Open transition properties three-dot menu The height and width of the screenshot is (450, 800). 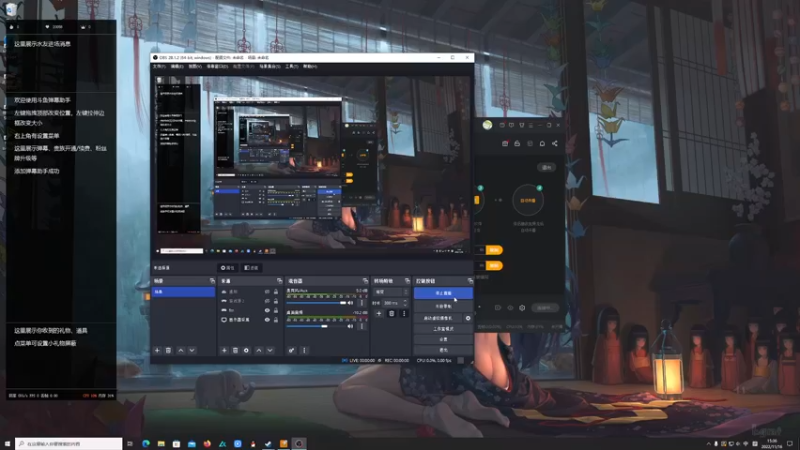coord(404,314)
